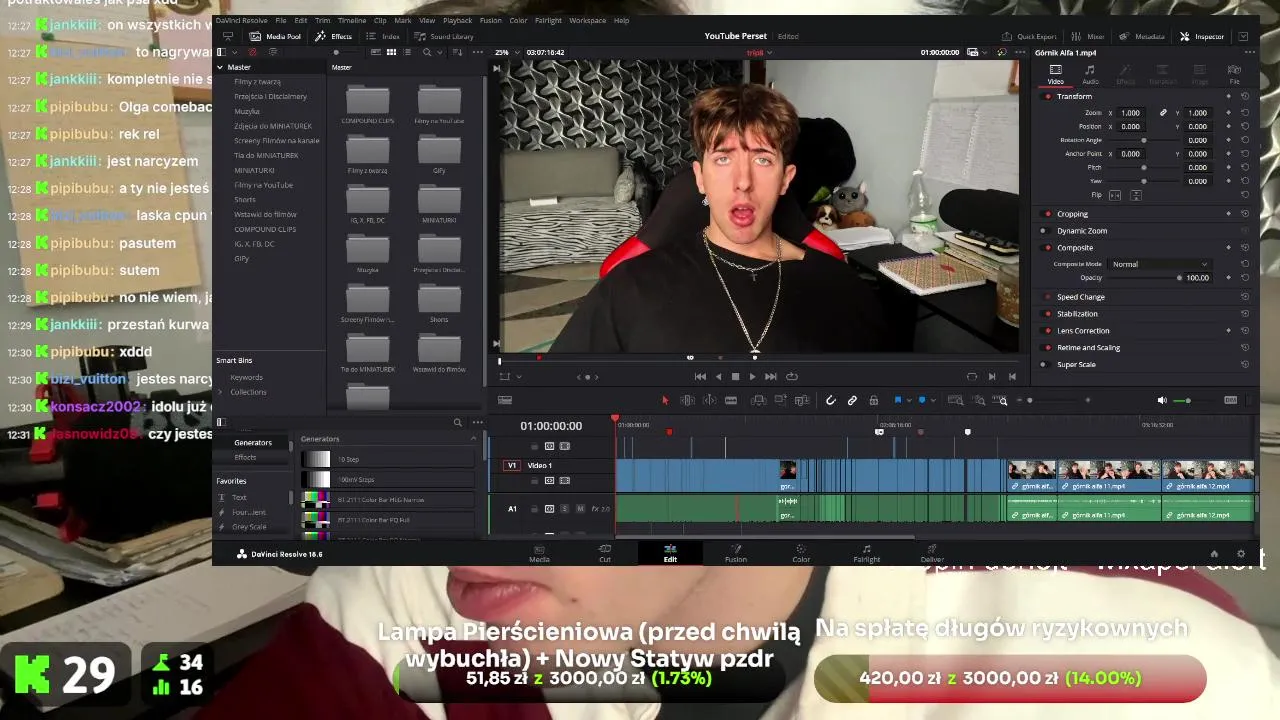Toggle the Cropping enable switch
This screenshot has width=1280, height=720.
1047,213
